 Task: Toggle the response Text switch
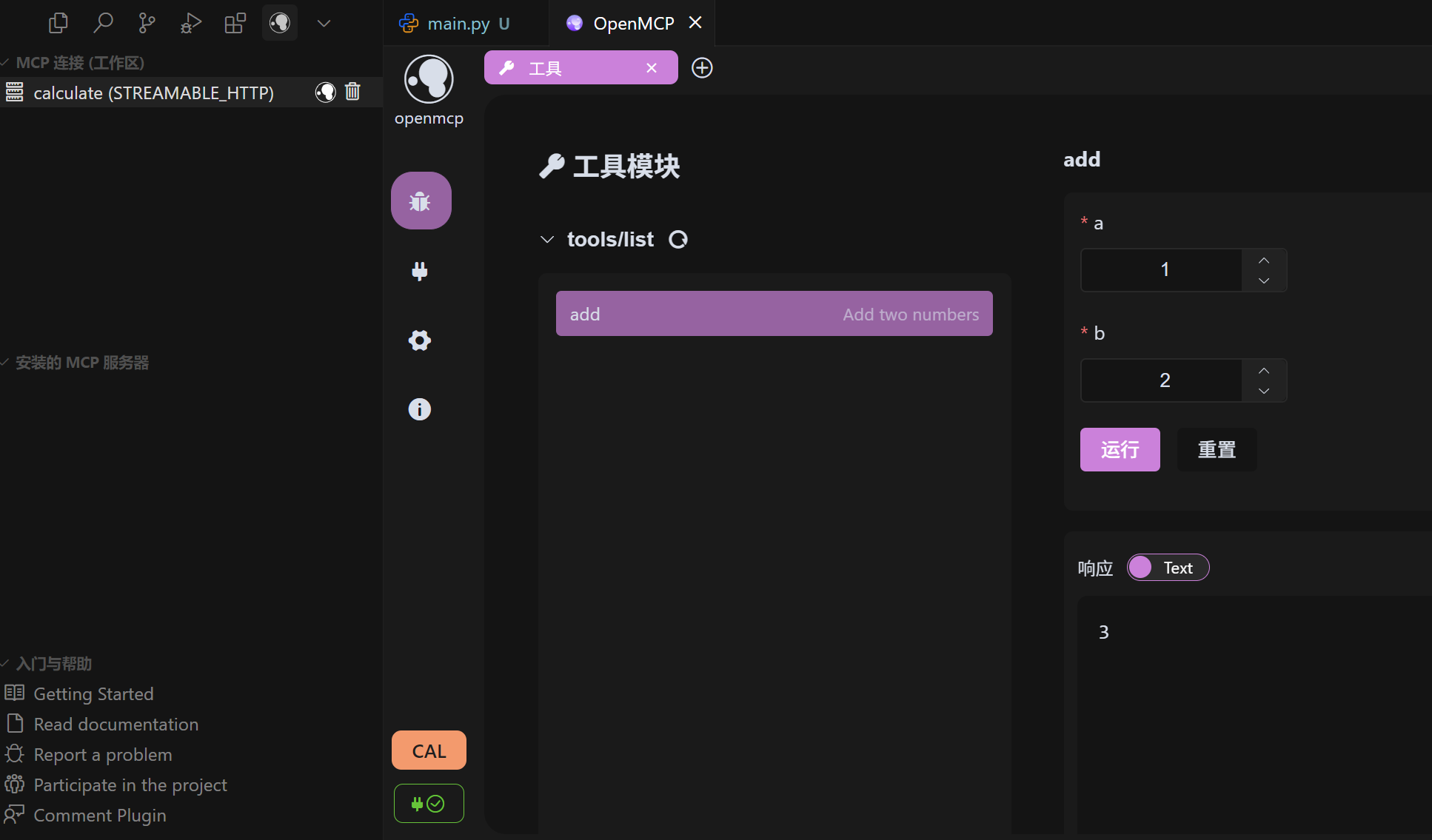pyautogui.click(x=1168, y=568)
